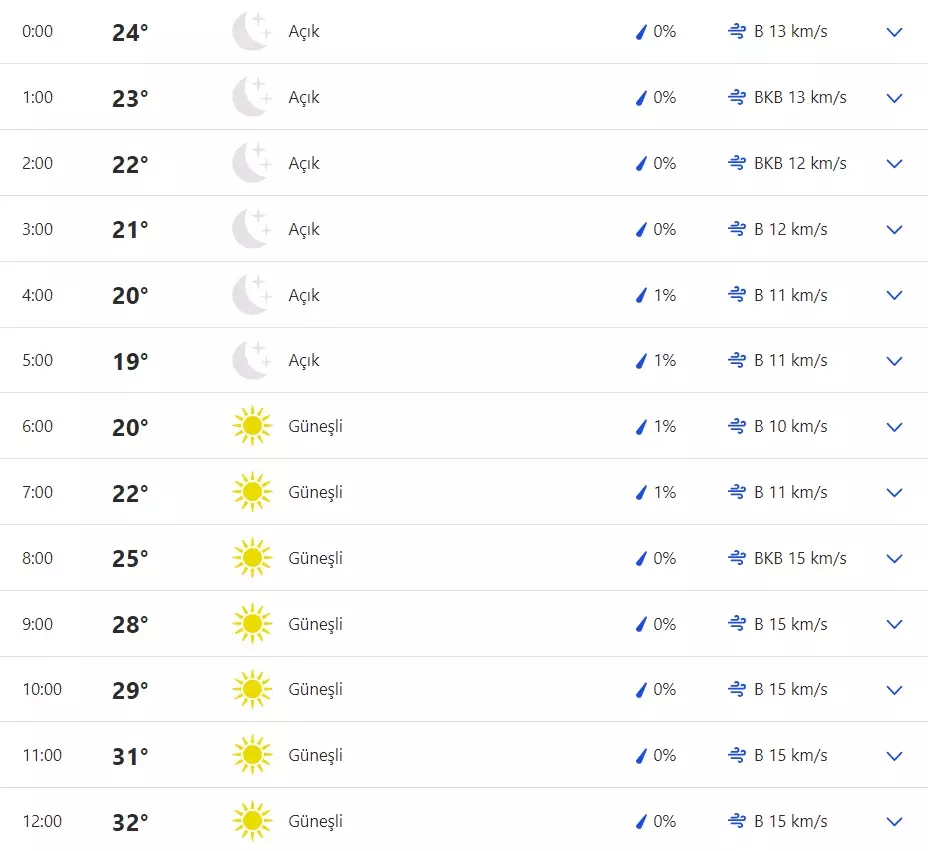
Task: Click the 'Açık' label at 4:00
Action: [x=304, y=295]
